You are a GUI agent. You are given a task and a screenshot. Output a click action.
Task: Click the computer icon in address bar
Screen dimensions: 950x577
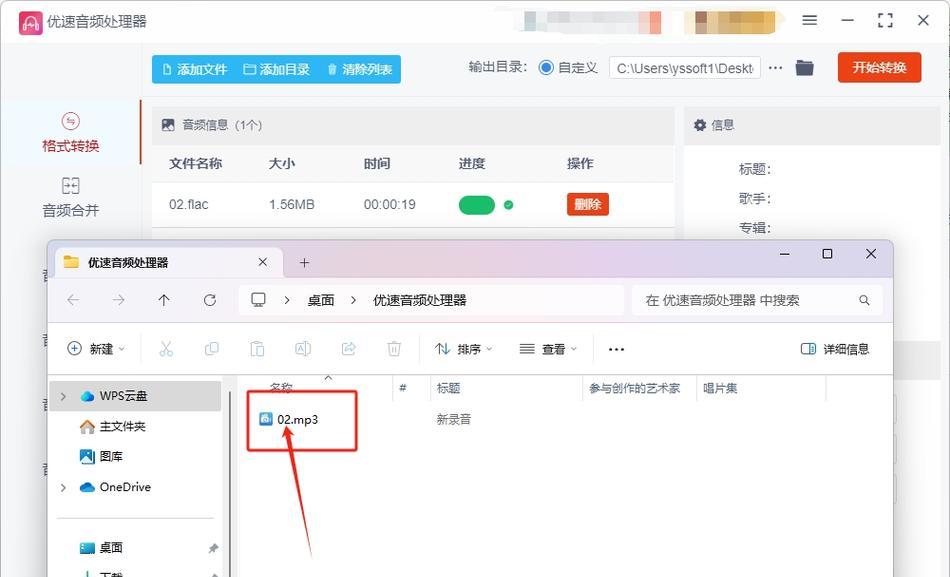click(259, 300)
